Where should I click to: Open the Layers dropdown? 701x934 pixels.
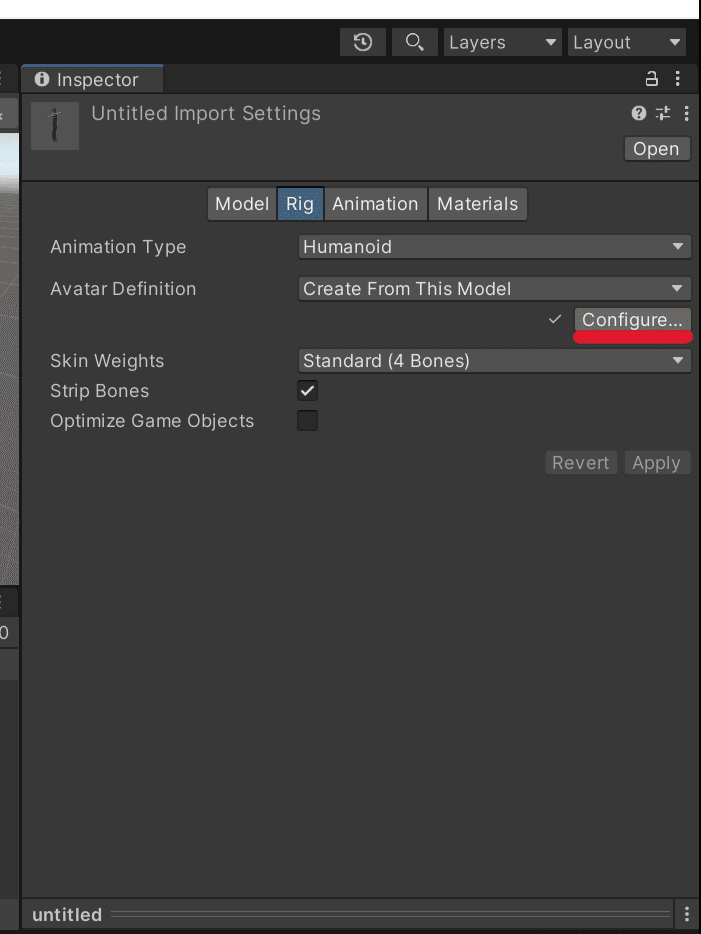click(x=503, y=42)
